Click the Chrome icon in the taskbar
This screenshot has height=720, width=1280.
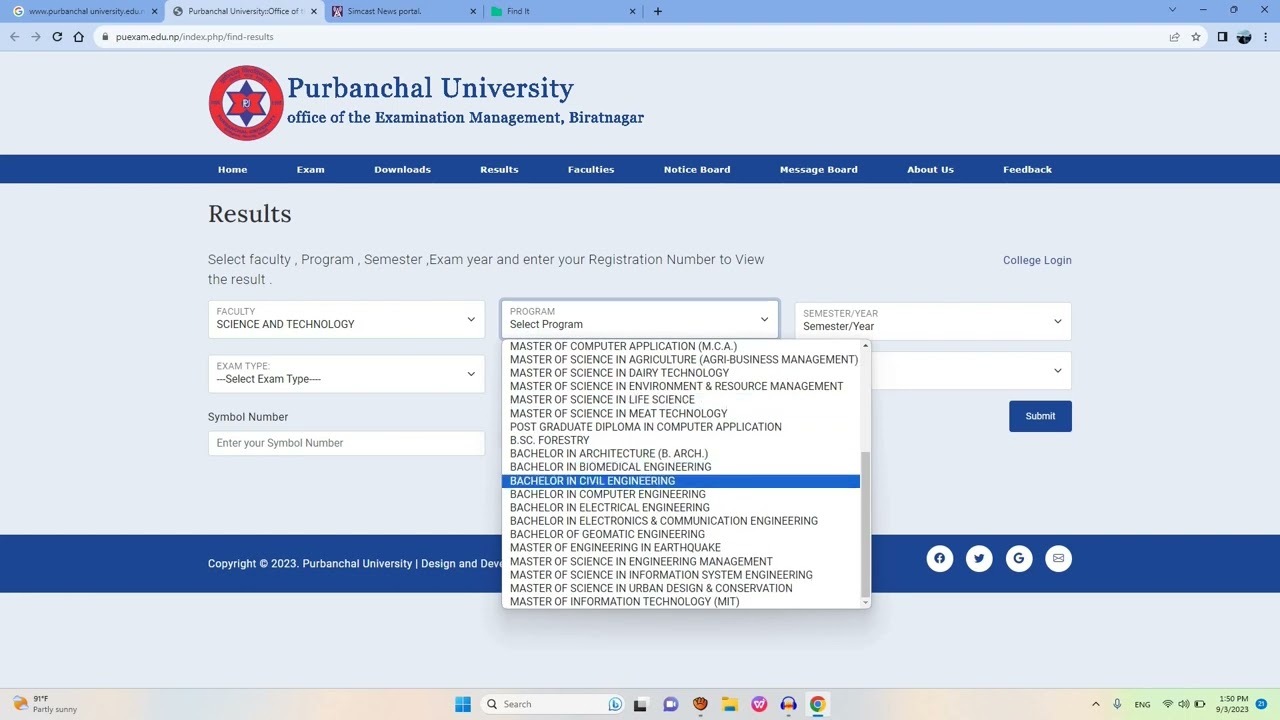click(x=817, y=704)
